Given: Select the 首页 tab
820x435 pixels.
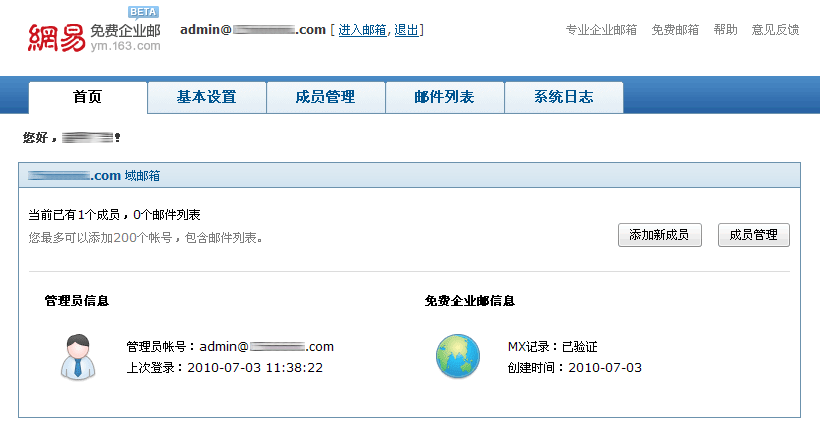Looking at the screenshot, I should (x=88, y=97).
